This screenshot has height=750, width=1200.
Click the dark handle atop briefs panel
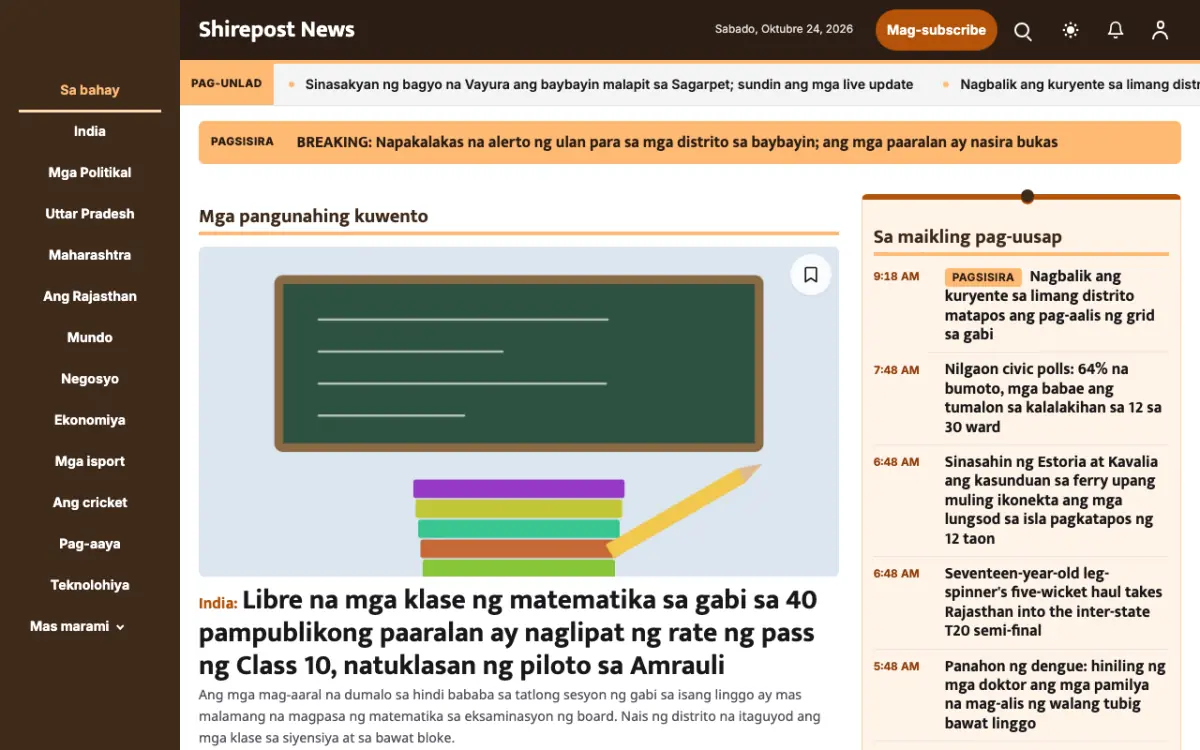click(1027, 196)
